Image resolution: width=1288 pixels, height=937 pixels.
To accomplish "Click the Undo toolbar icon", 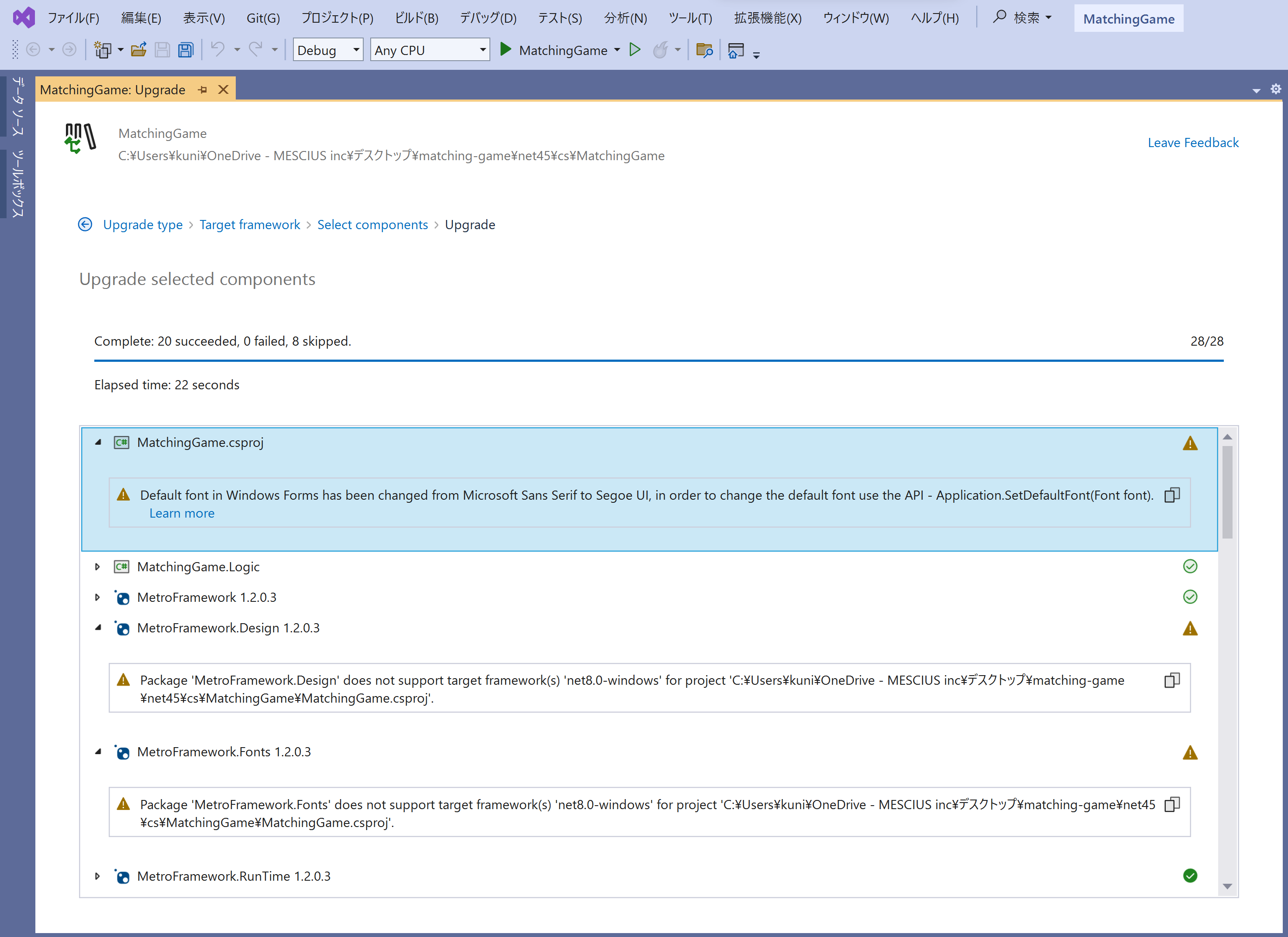I will pos(217,50).
